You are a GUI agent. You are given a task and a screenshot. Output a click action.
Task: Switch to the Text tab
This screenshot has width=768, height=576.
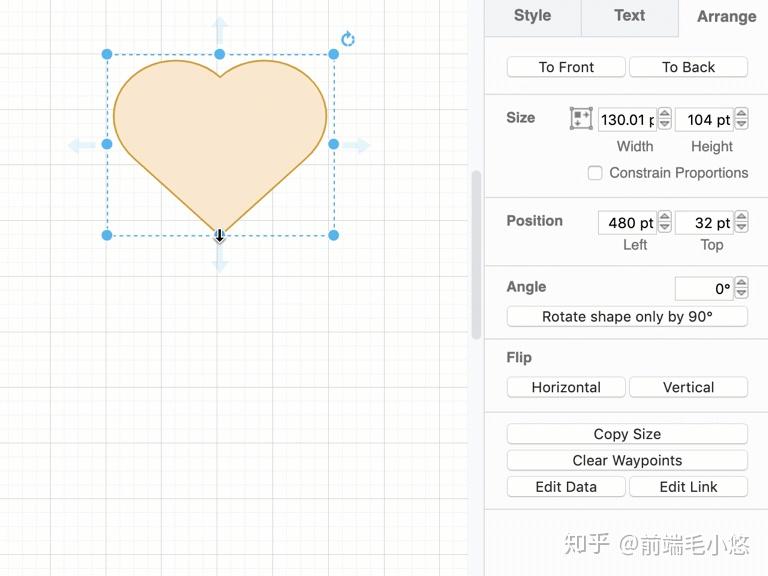629,16
